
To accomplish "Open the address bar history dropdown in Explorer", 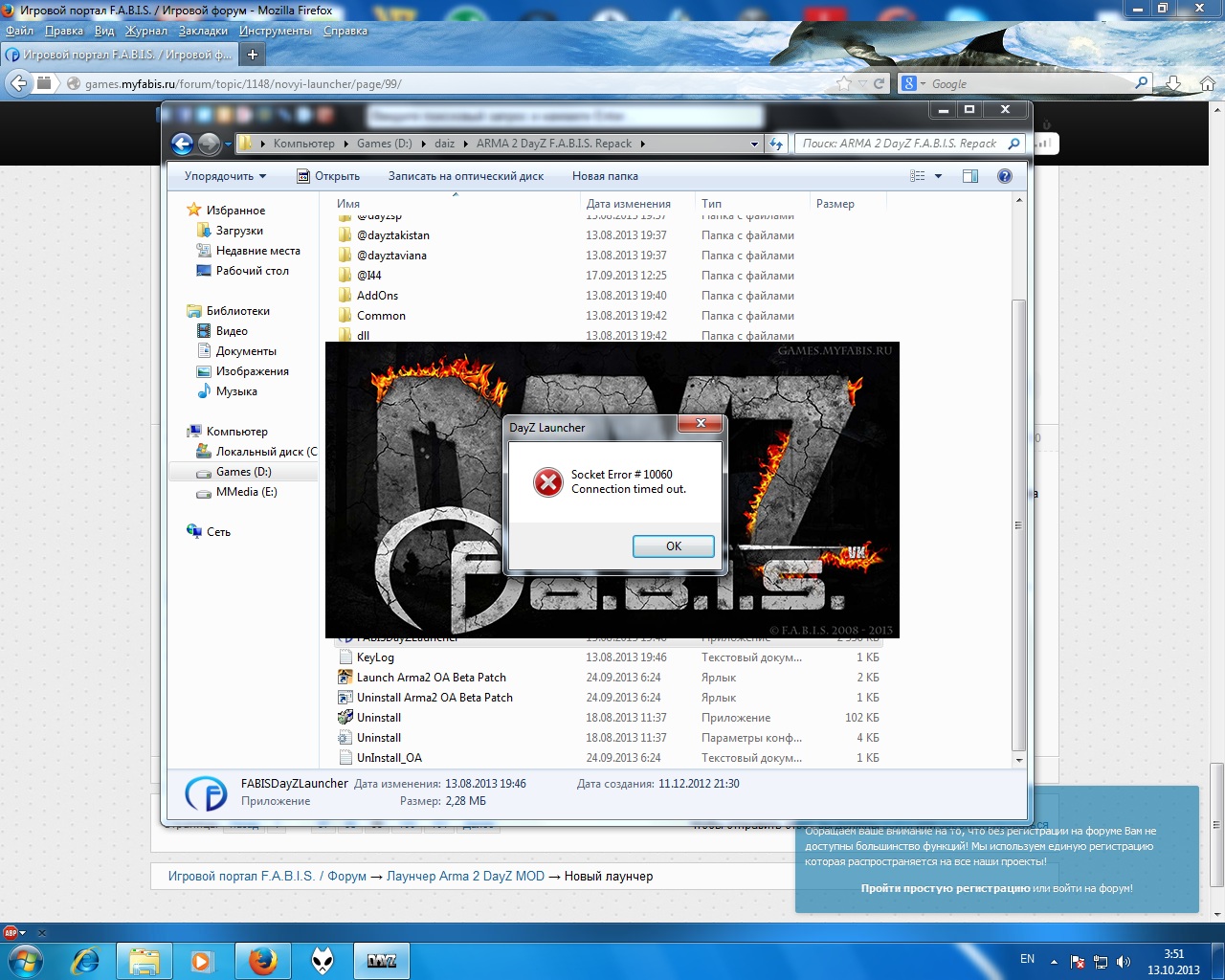I will [x=754, y=145].
